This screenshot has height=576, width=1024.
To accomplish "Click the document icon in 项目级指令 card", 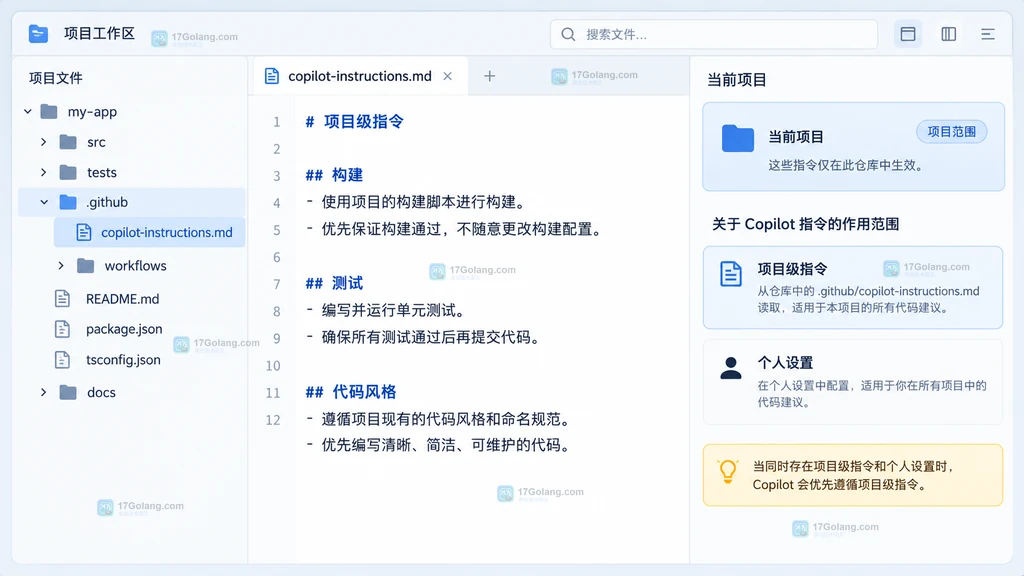I will 731,274.
